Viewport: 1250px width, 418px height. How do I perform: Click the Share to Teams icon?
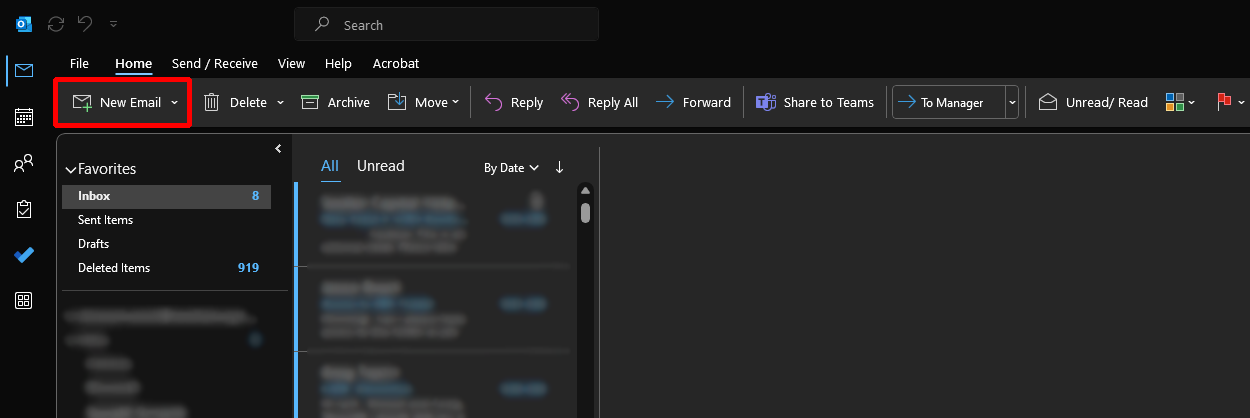766,102
